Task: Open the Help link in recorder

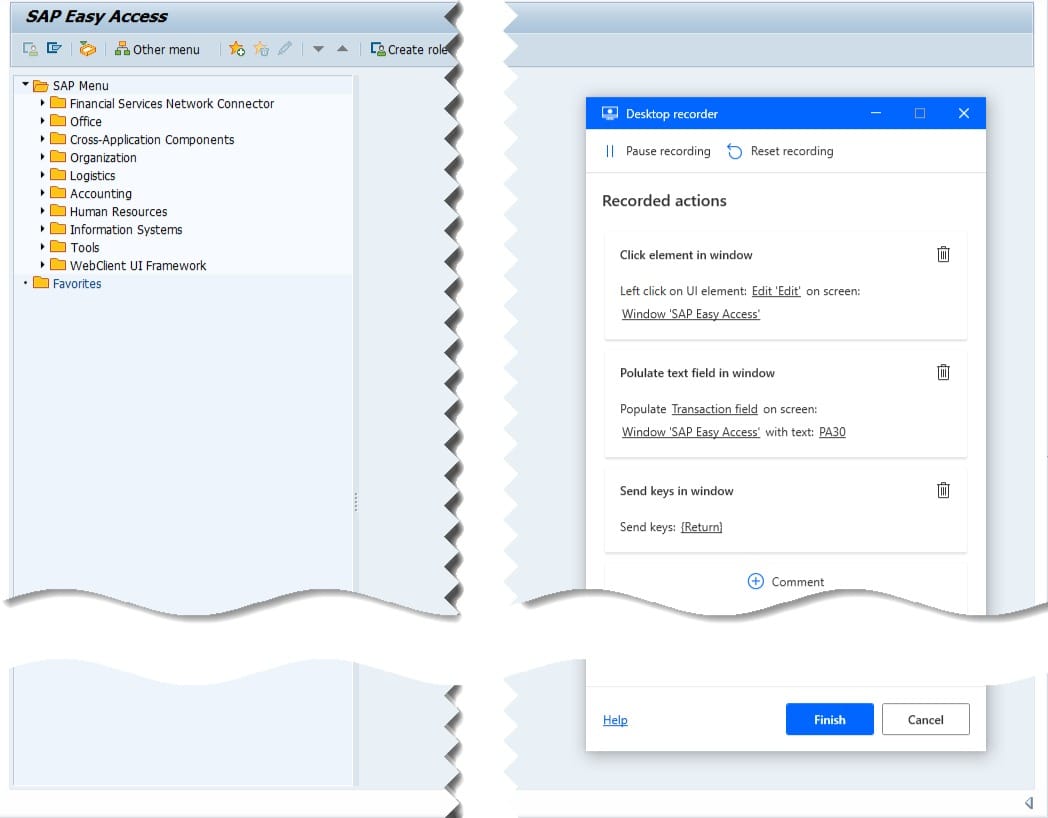Action: click(x=615, y=720)
